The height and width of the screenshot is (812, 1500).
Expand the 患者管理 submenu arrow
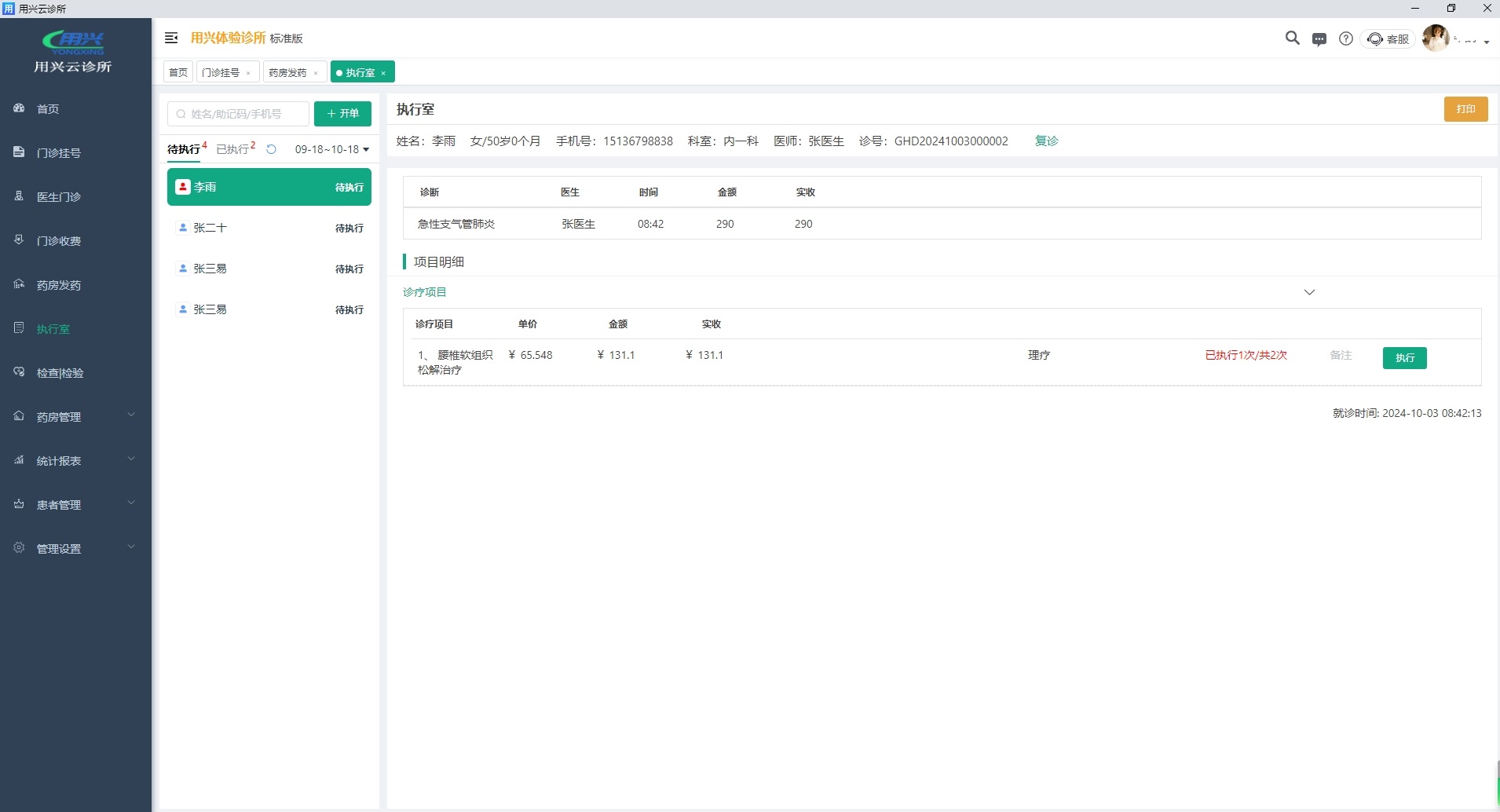point(131,503)
